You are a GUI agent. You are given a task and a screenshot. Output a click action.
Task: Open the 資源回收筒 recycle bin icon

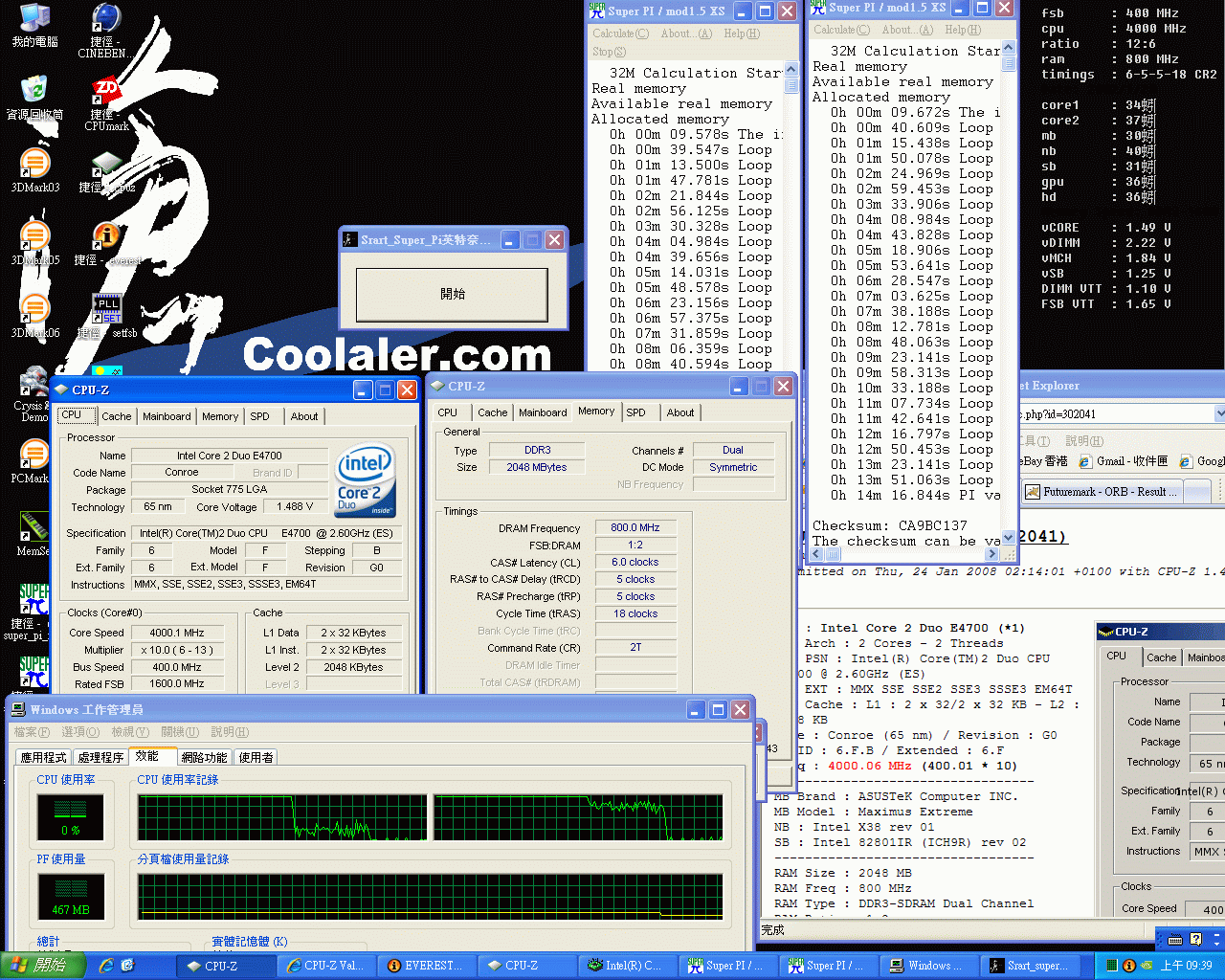pos(35,98)
